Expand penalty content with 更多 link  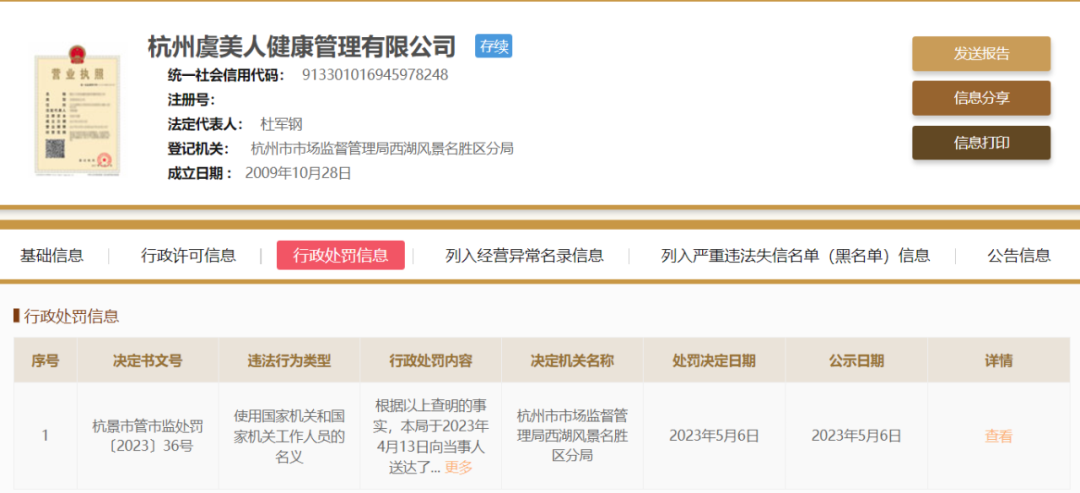(458, 467)
